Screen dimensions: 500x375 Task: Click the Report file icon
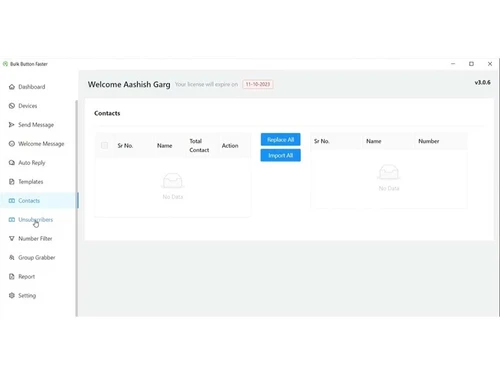click(12, 277)
